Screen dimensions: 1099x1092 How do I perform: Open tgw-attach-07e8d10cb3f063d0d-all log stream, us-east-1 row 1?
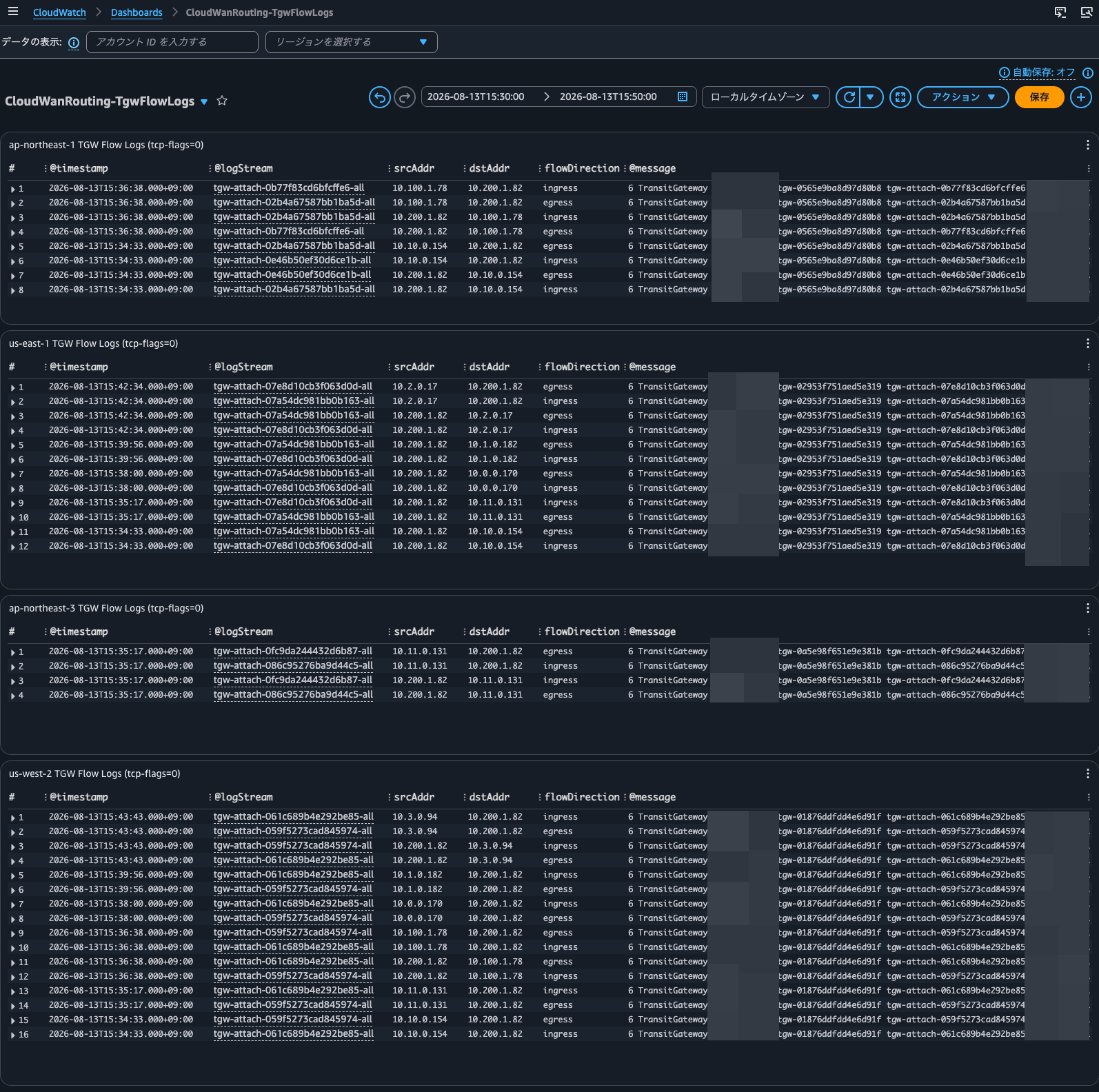(x=292, y=387)
